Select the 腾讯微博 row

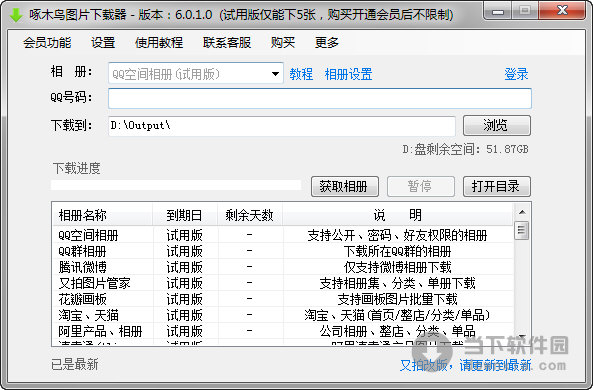(x=283, y=267)
